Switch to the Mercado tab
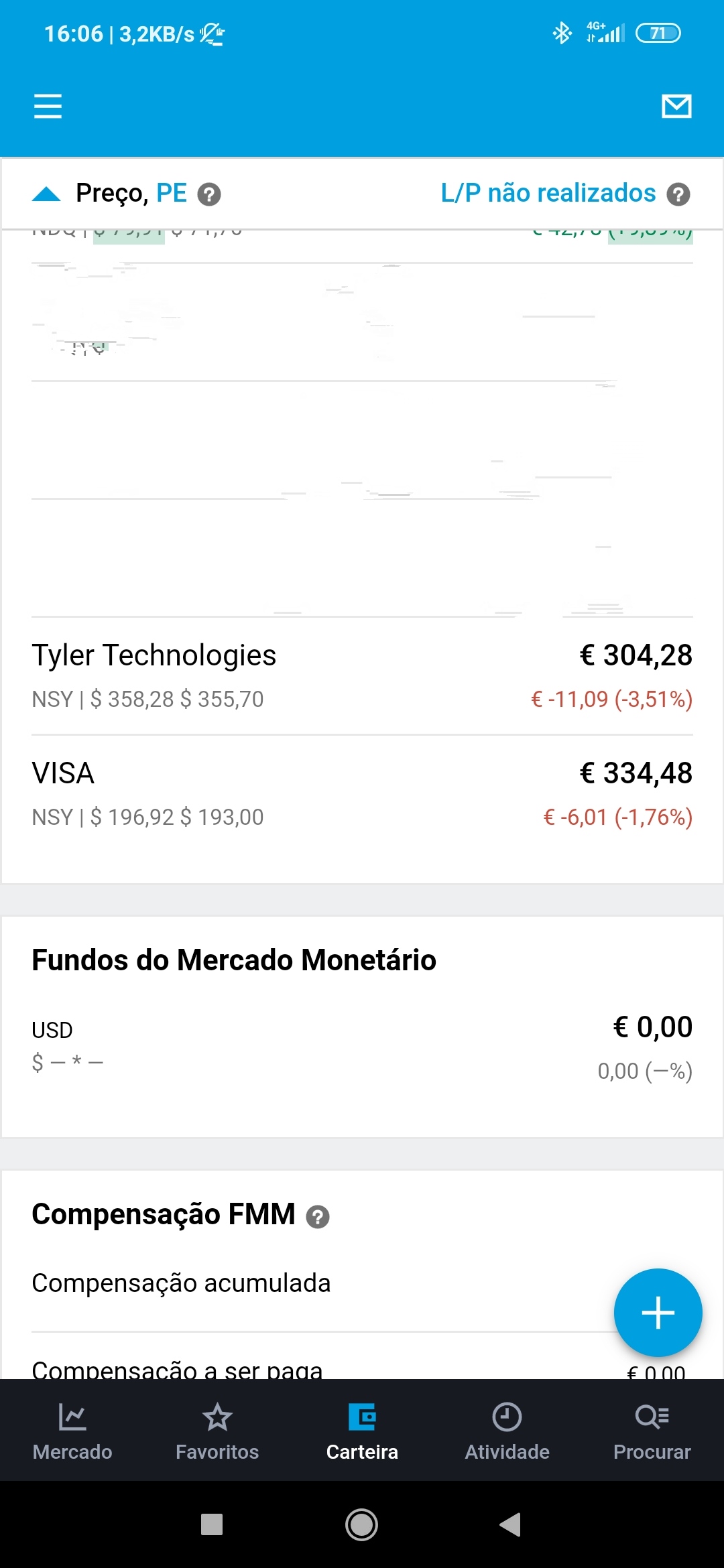 [x=72, y=1431]
